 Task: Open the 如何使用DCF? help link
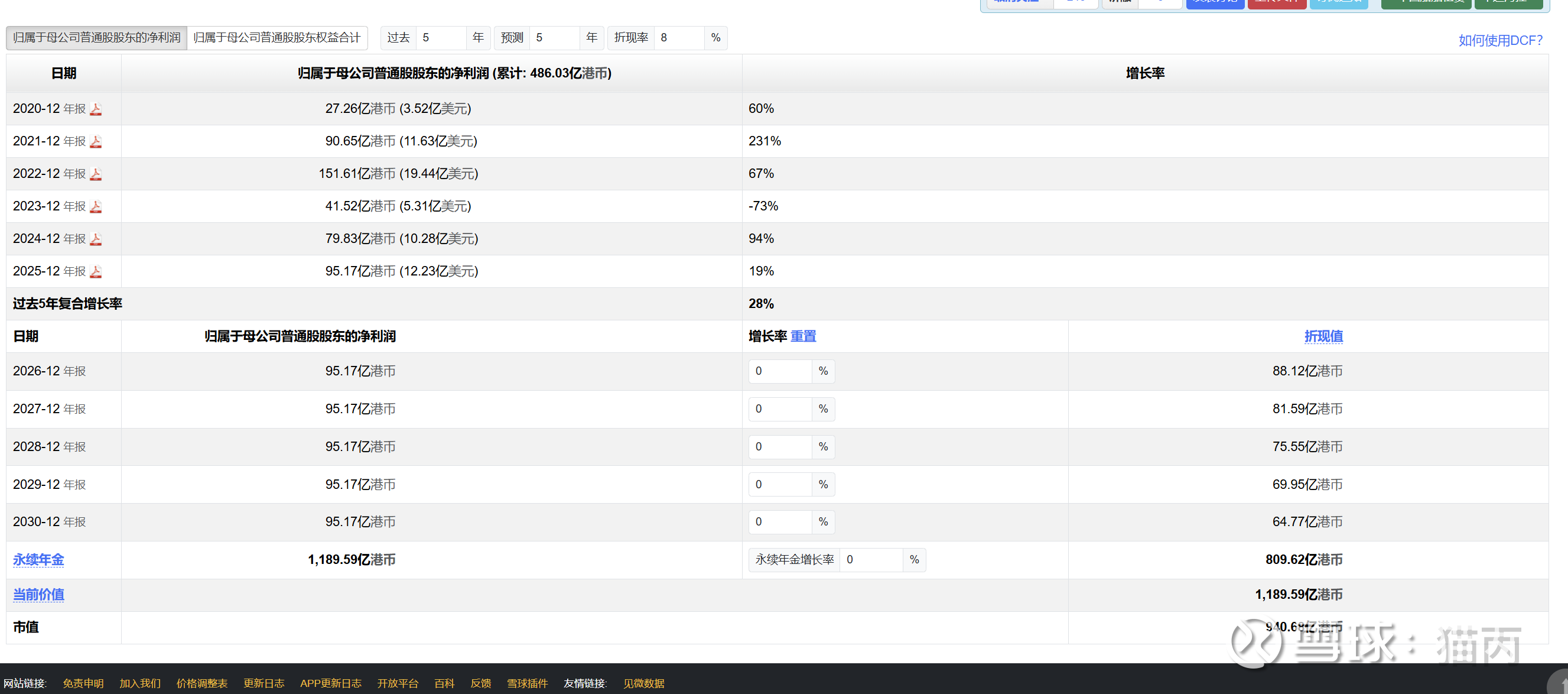pyautogui.click(x=1500, y=41)
